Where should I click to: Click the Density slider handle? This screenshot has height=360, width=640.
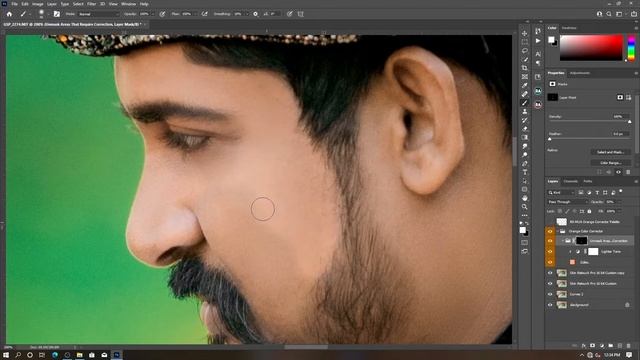(x=629, y=122)
